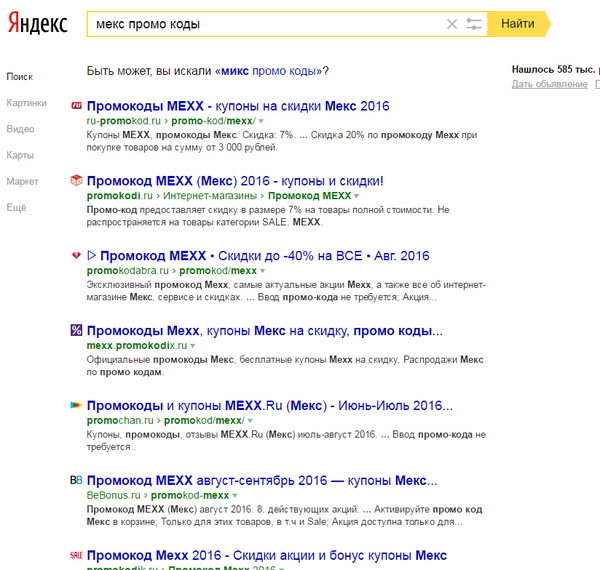The image size is (600, 570).
Task: Click the ru-promokod.ru result favicon
Action: 76,105
